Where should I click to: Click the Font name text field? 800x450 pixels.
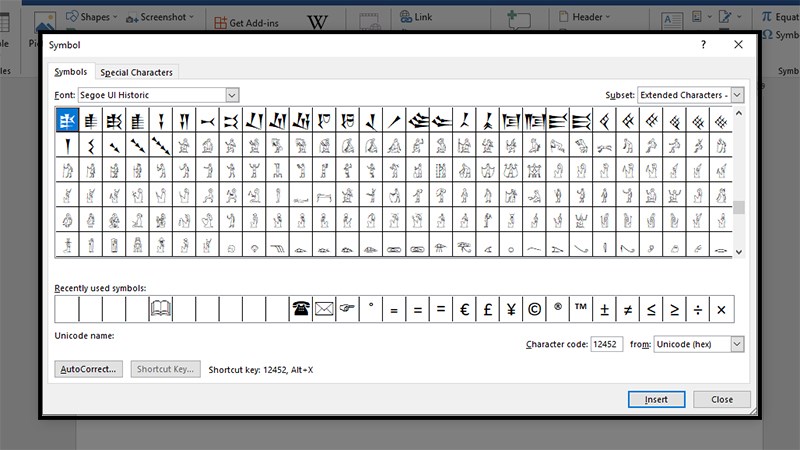coord(152,95)
